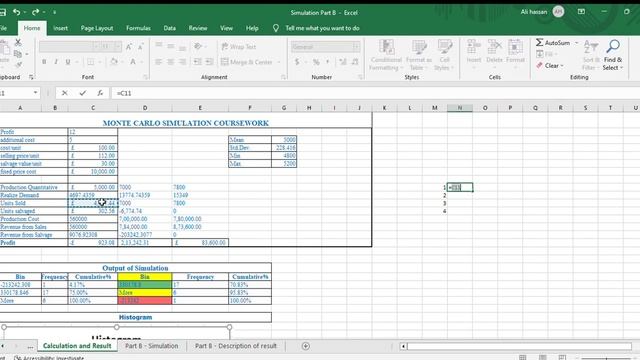This screenshot has height=360, width=640.
Task: Open the font size dropdown
Action: (118, 47)
